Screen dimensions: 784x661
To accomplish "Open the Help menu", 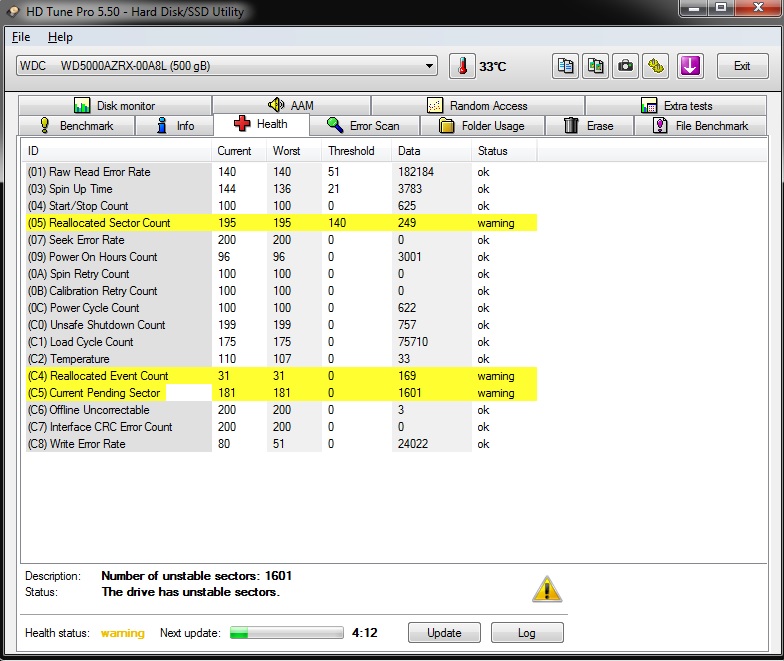I will tap(60, 37).
